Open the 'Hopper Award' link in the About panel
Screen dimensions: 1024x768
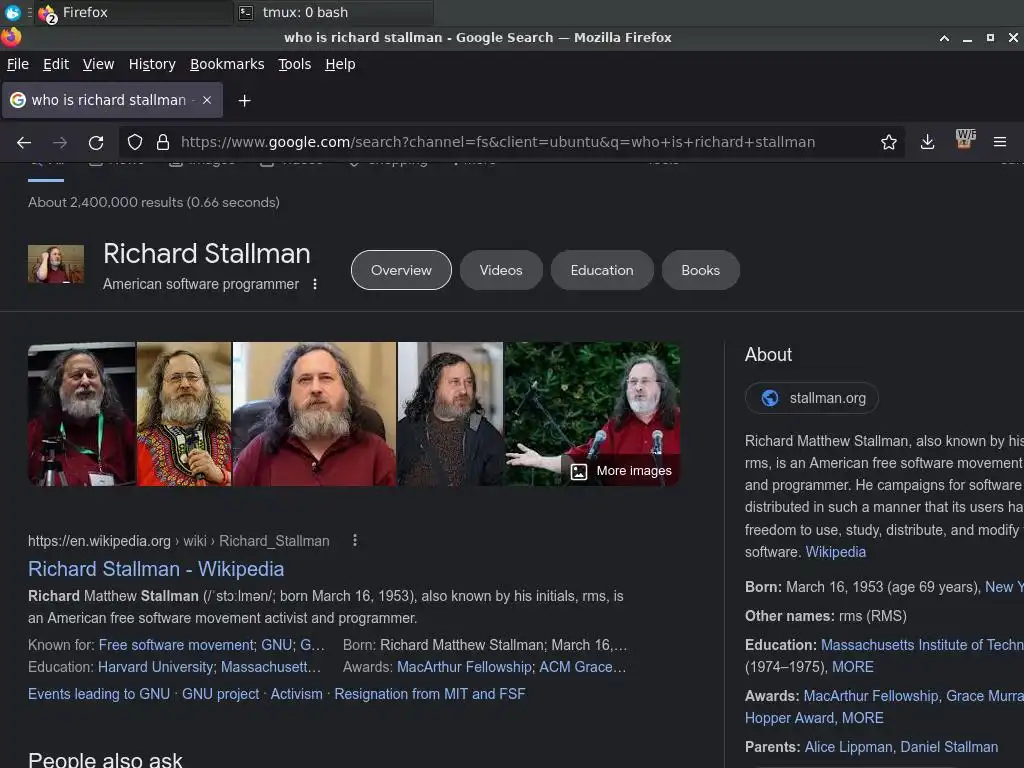pyautogui.click(x=790, y=718)
